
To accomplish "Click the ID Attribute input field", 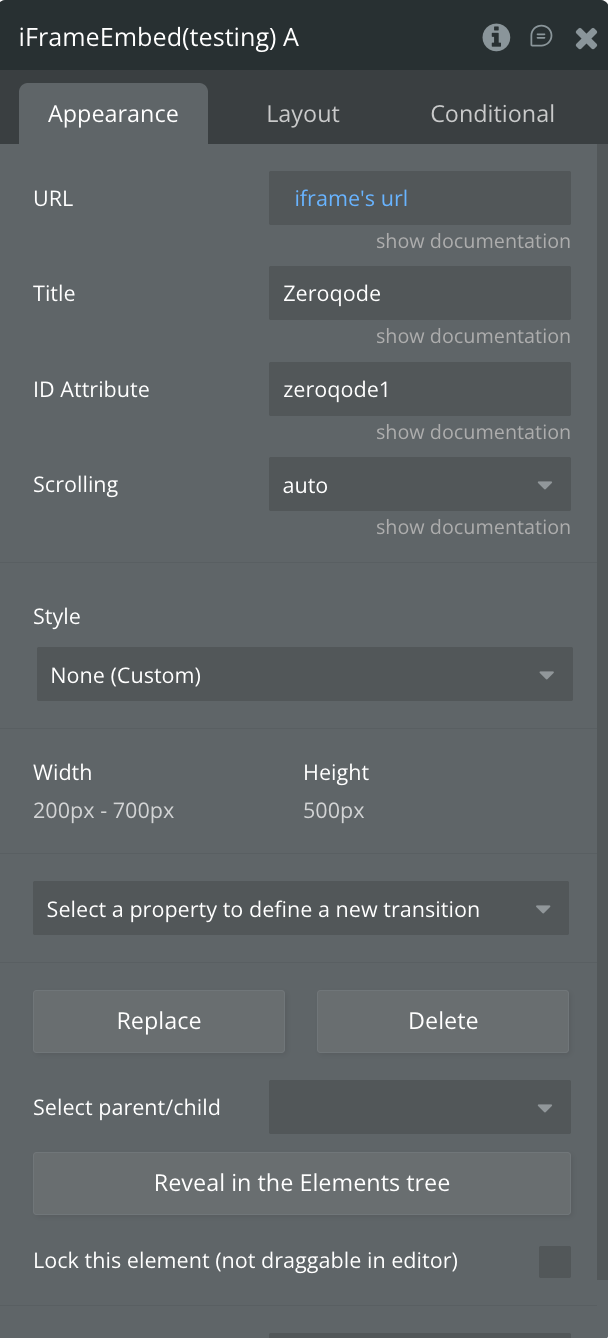I will pos(419,389).
